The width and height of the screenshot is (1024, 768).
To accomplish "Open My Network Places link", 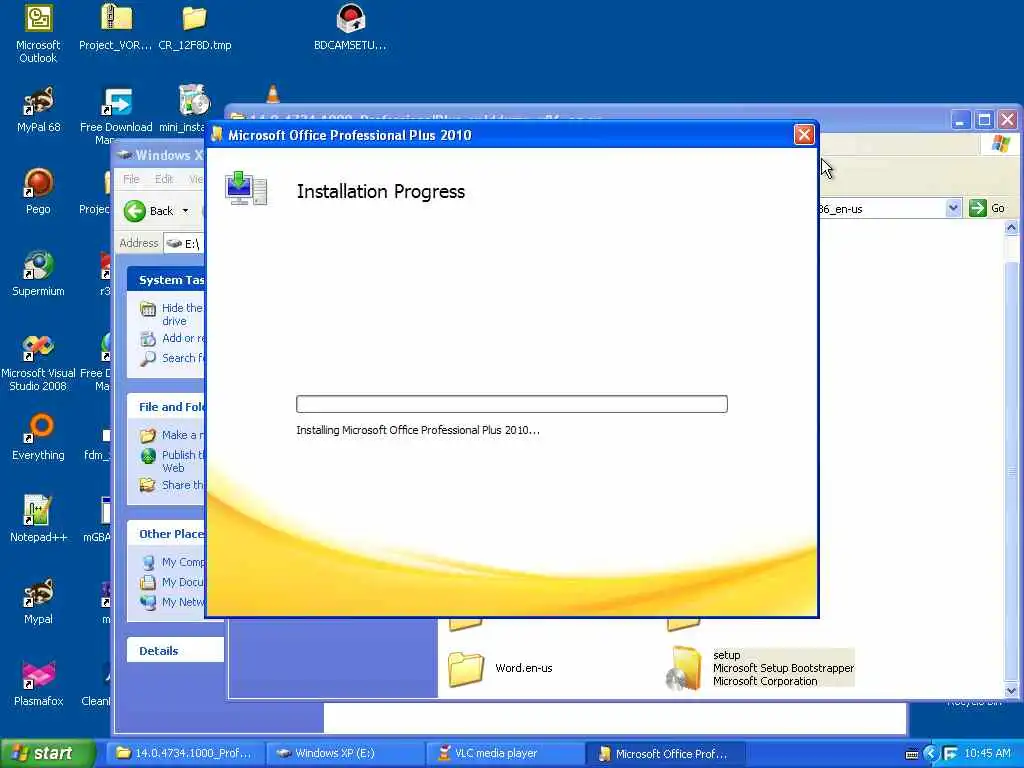I will [183, 602].
